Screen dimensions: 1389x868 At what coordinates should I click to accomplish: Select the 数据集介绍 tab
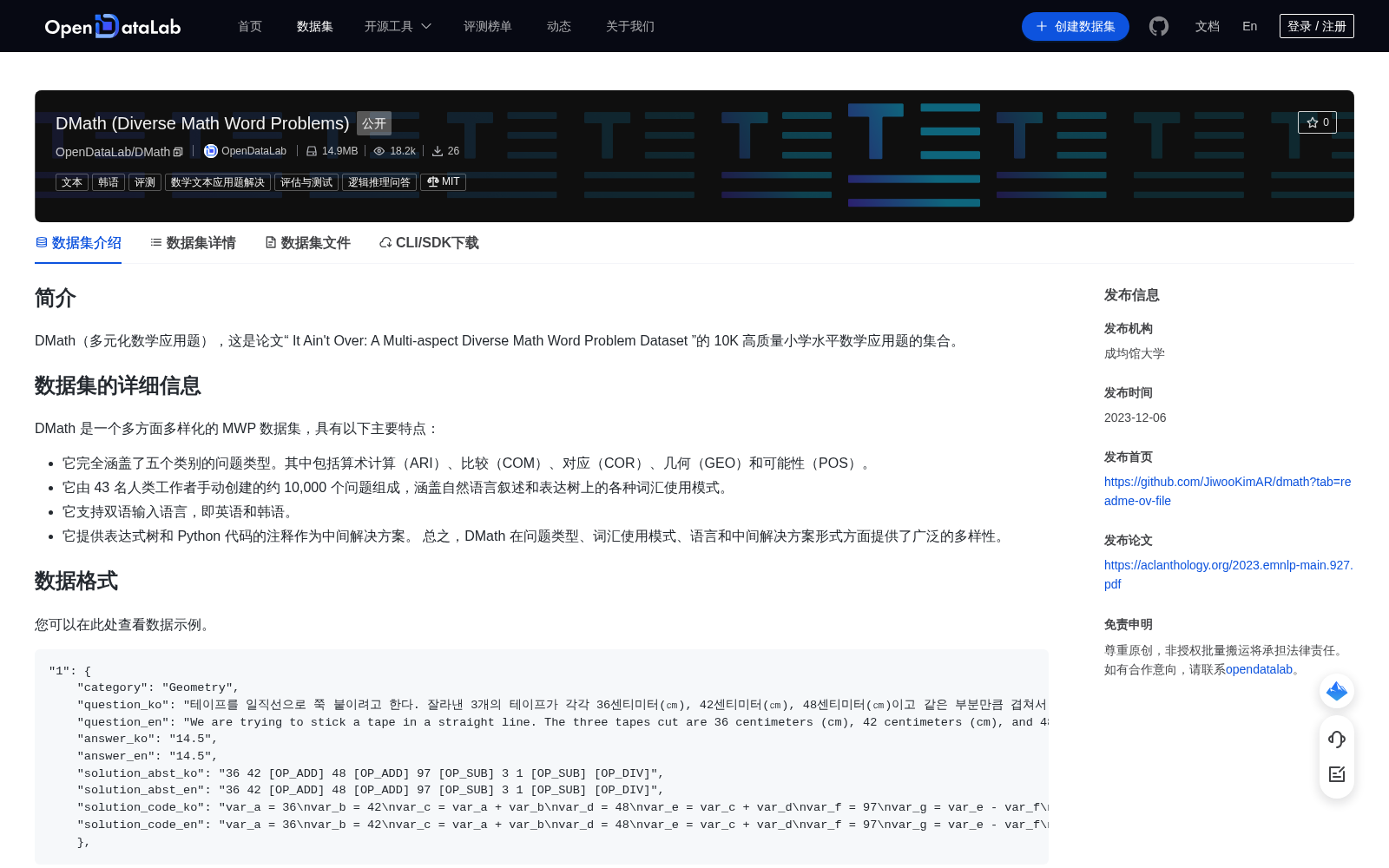pyautogui.click(x=78, y=243)
